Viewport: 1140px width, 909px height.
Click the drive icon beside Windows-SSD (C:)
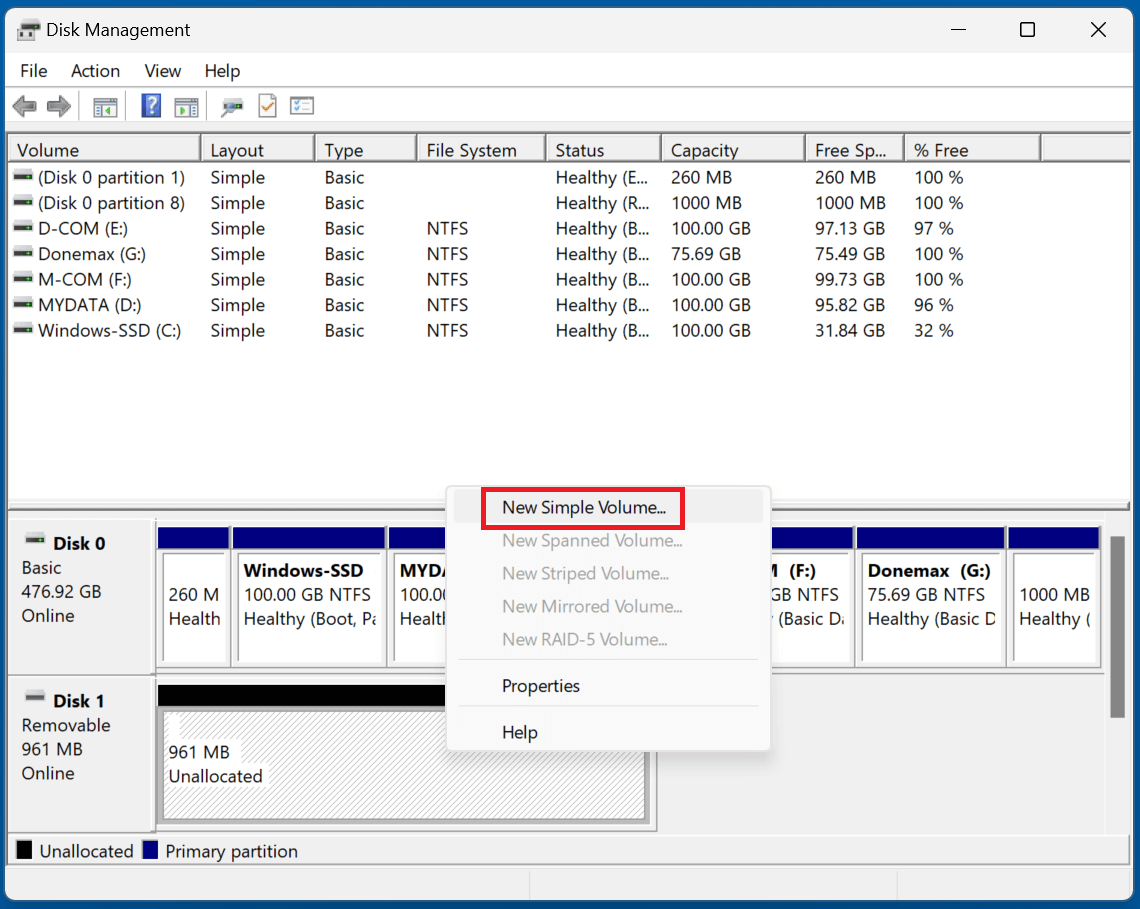click(x=24, y=330)
